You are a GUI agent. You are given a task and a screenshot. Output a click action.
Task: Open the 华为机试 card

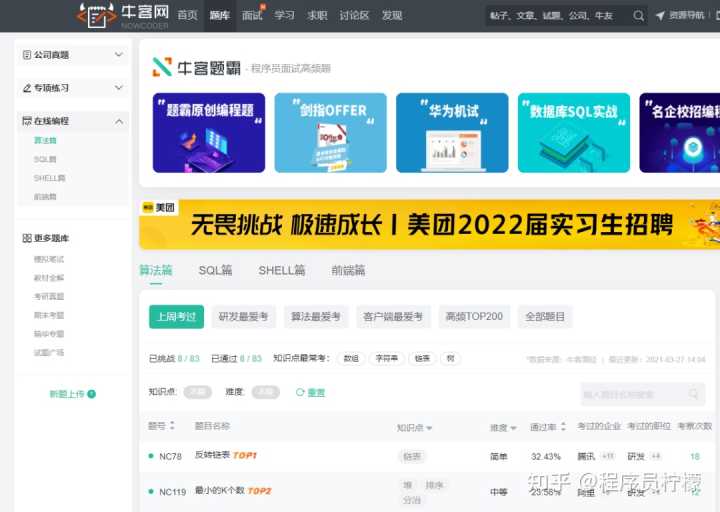pyautogui.click(x=452, y=133)
